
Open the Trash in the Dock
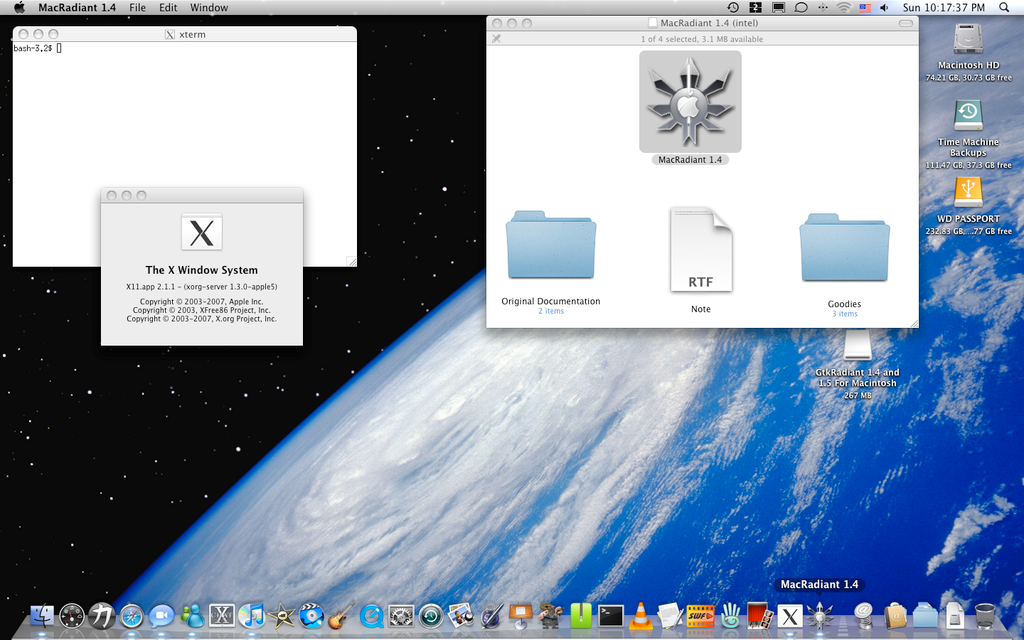[x=985, y=616]
